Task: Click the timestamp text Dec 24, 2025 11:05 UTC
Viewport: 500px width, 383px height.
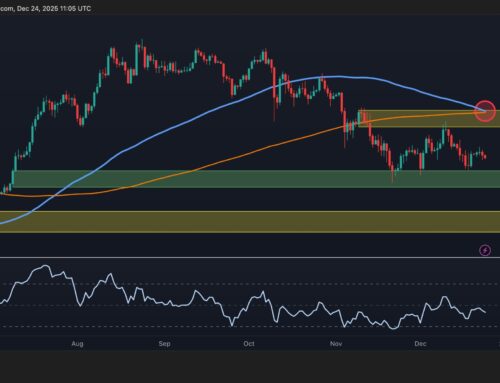Action: (54, 8)
